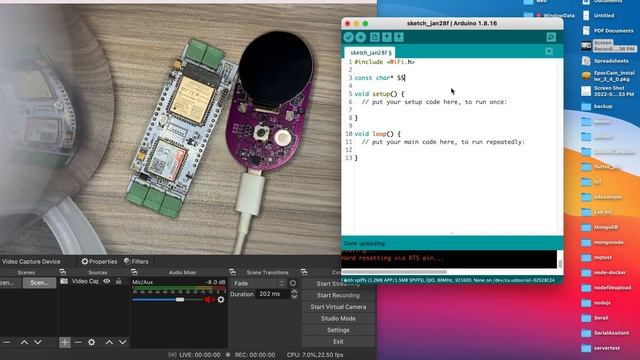
Task: Click the 'void setup() {' line
Action: 379,94
